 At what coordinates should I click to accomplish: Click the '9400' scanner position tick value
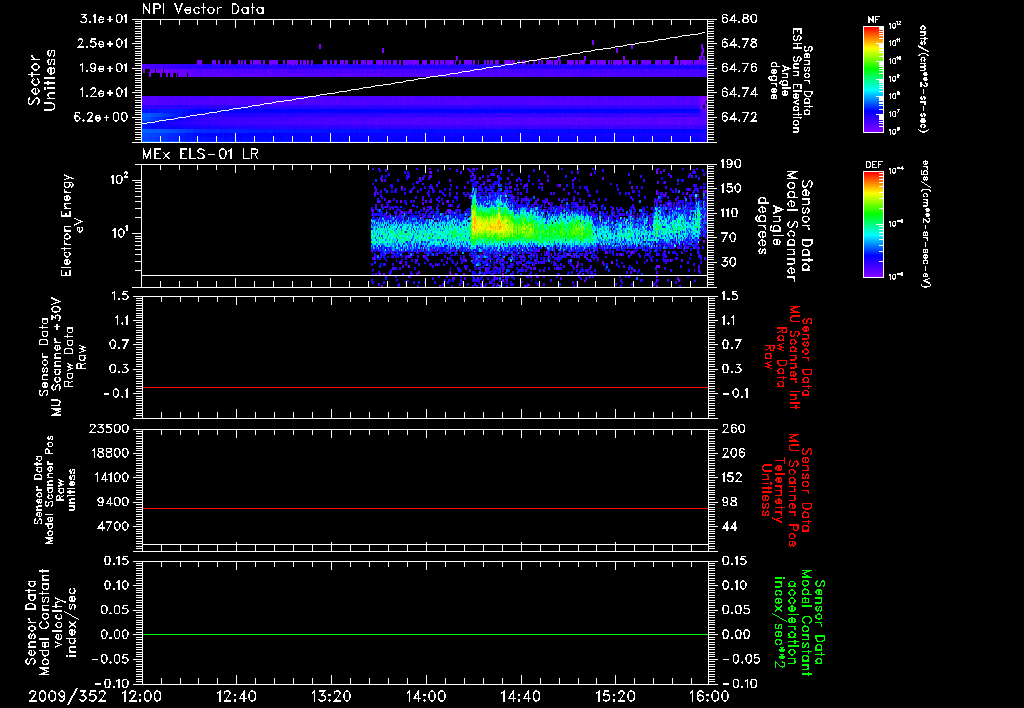click(113, 502)
